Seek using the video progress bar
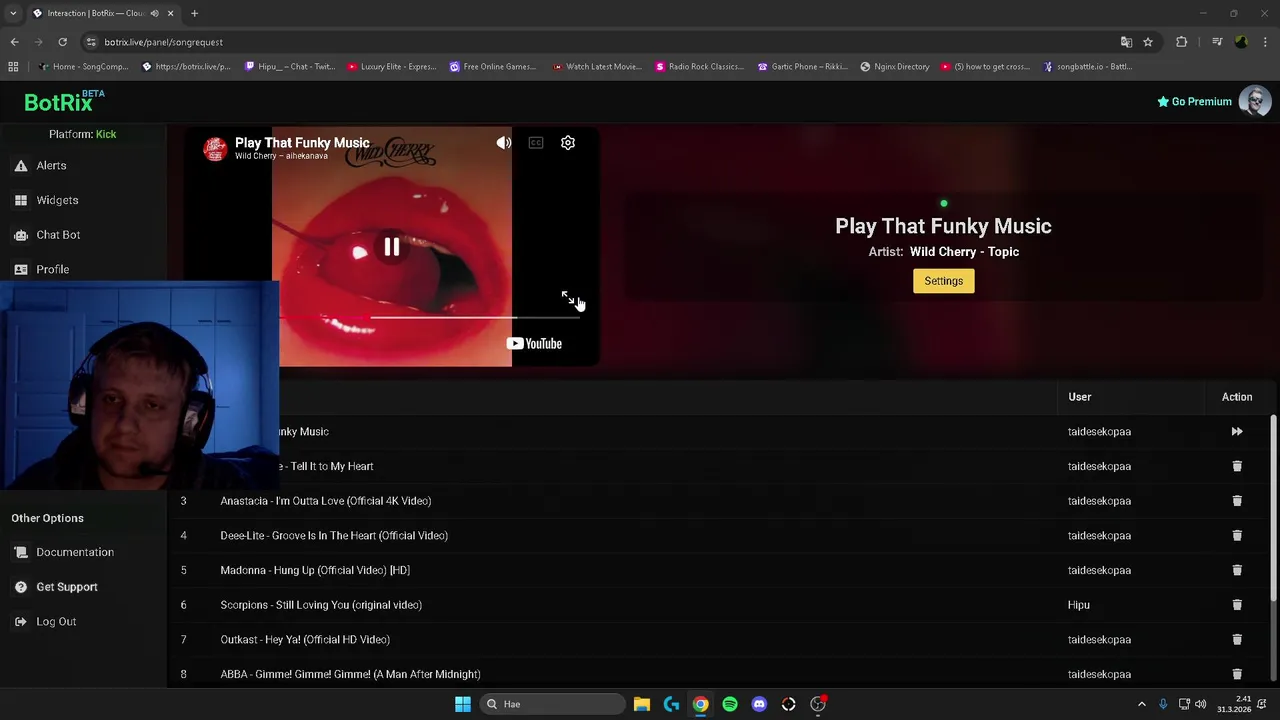The height and width of the screenshot is (720, 1280). click(x=429, y=317)
